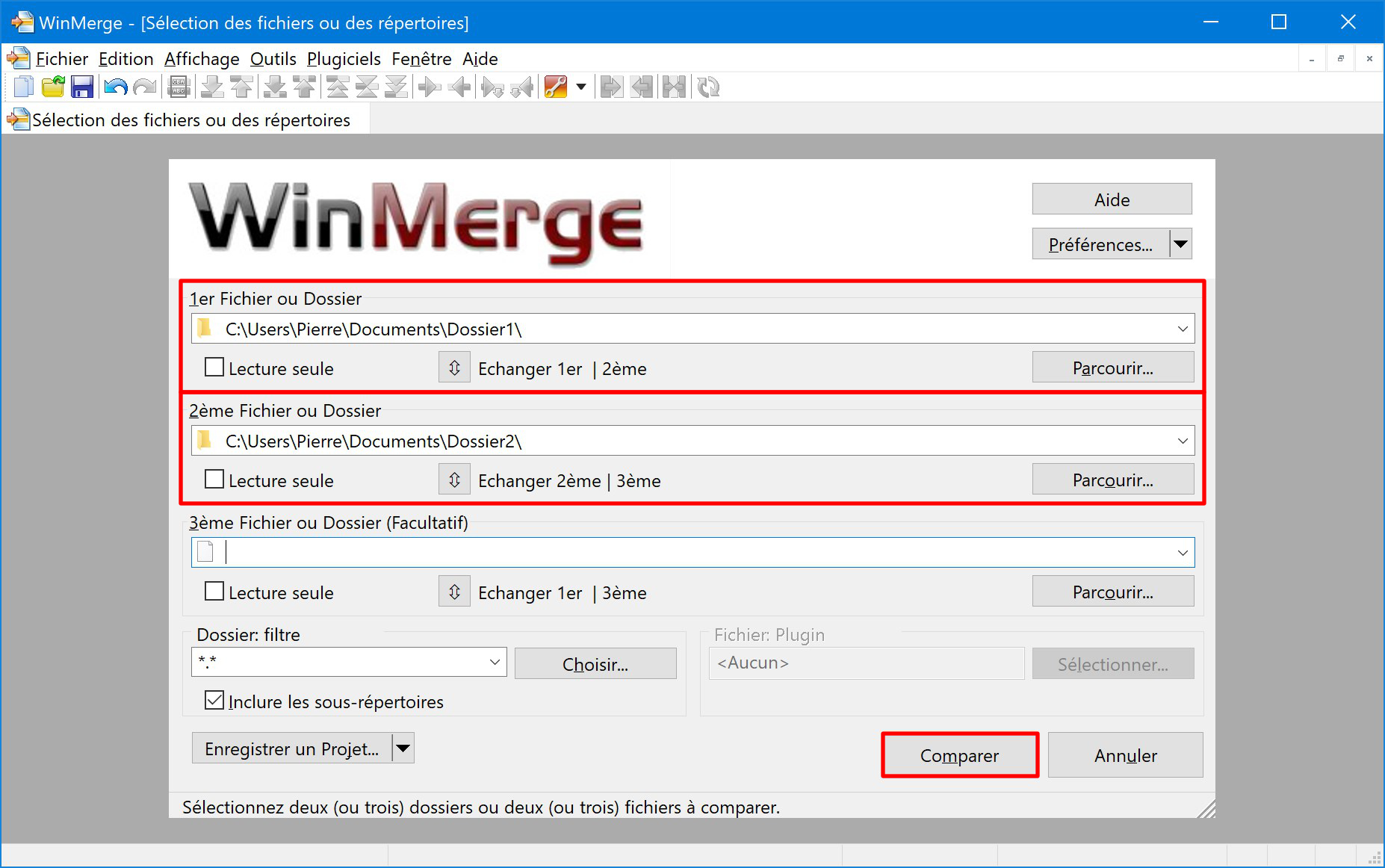Select the Sélection des fichiers ou des répertoires tab
Viewport: 1385px width, 868px height.
[185, 120]
